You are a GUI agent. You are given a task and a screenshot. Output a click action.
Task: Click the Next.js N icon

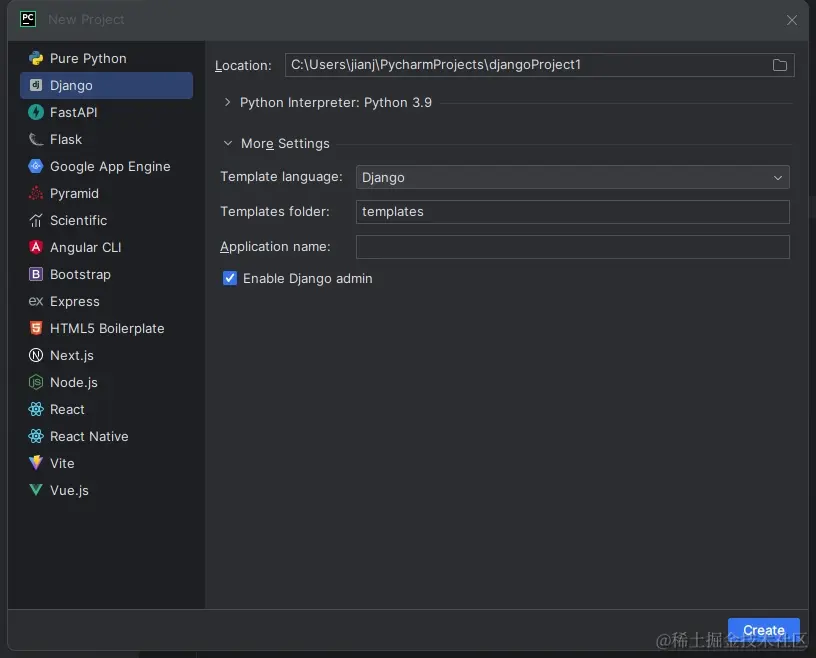pyautogui.click(x=36, y=356)
